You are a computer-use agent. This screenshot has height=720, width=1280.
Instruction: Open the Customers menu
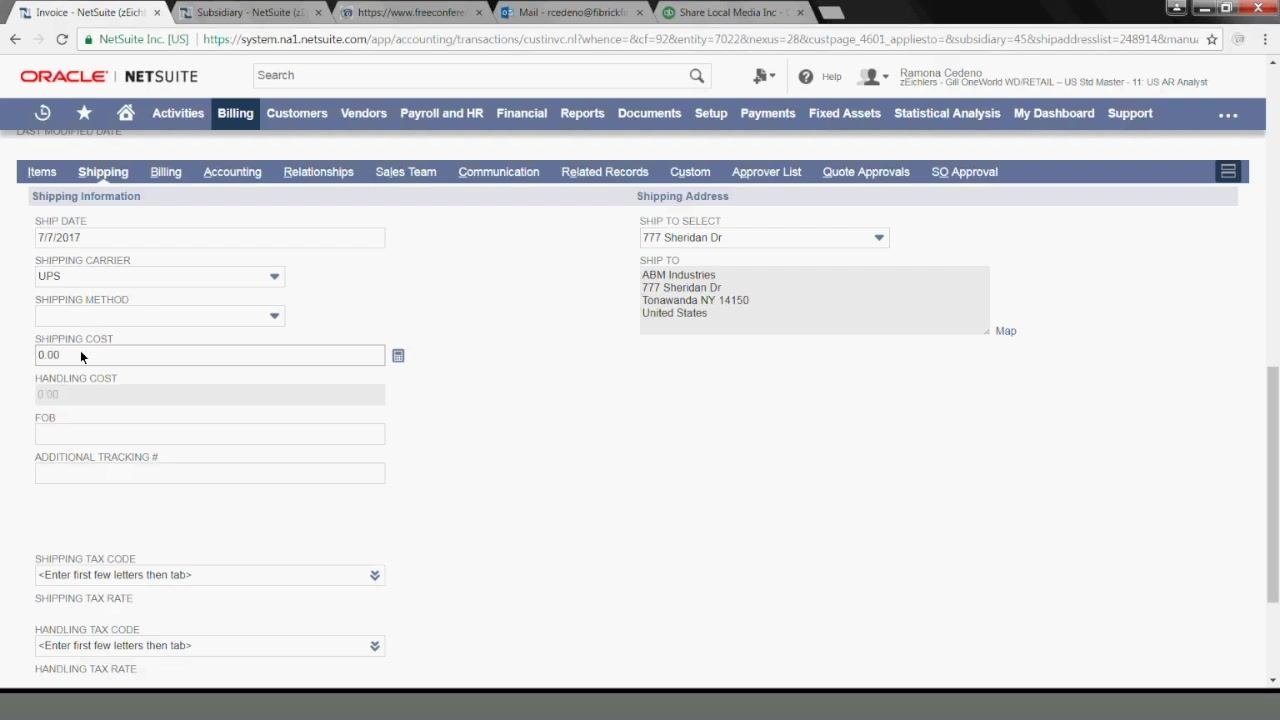coord(297,113)
